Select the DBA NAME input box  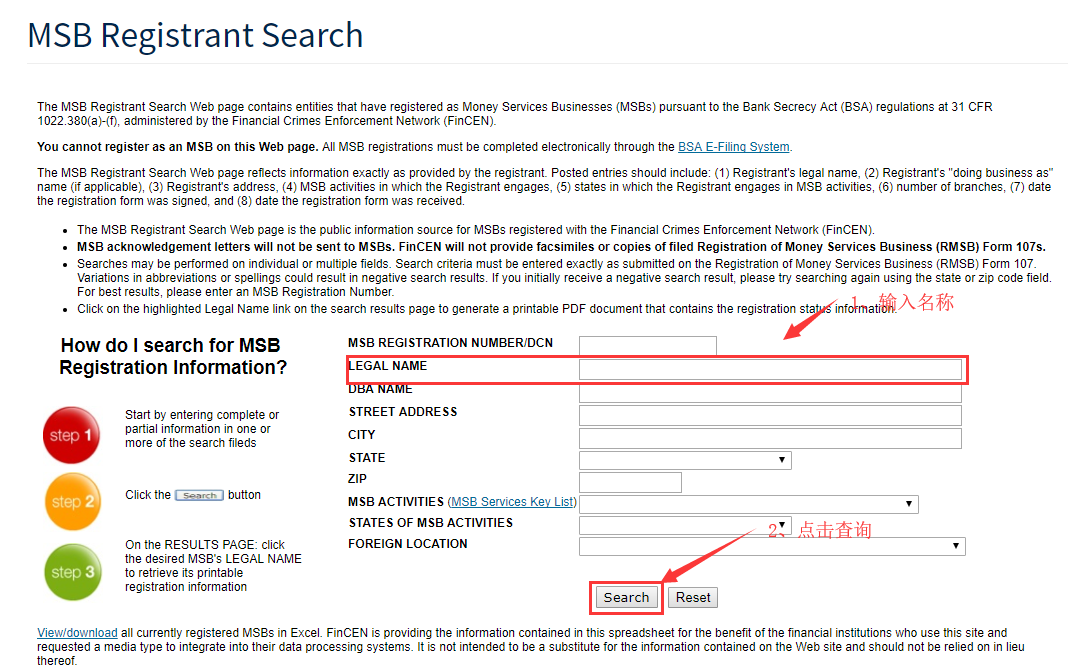click(x=769, y=392)
